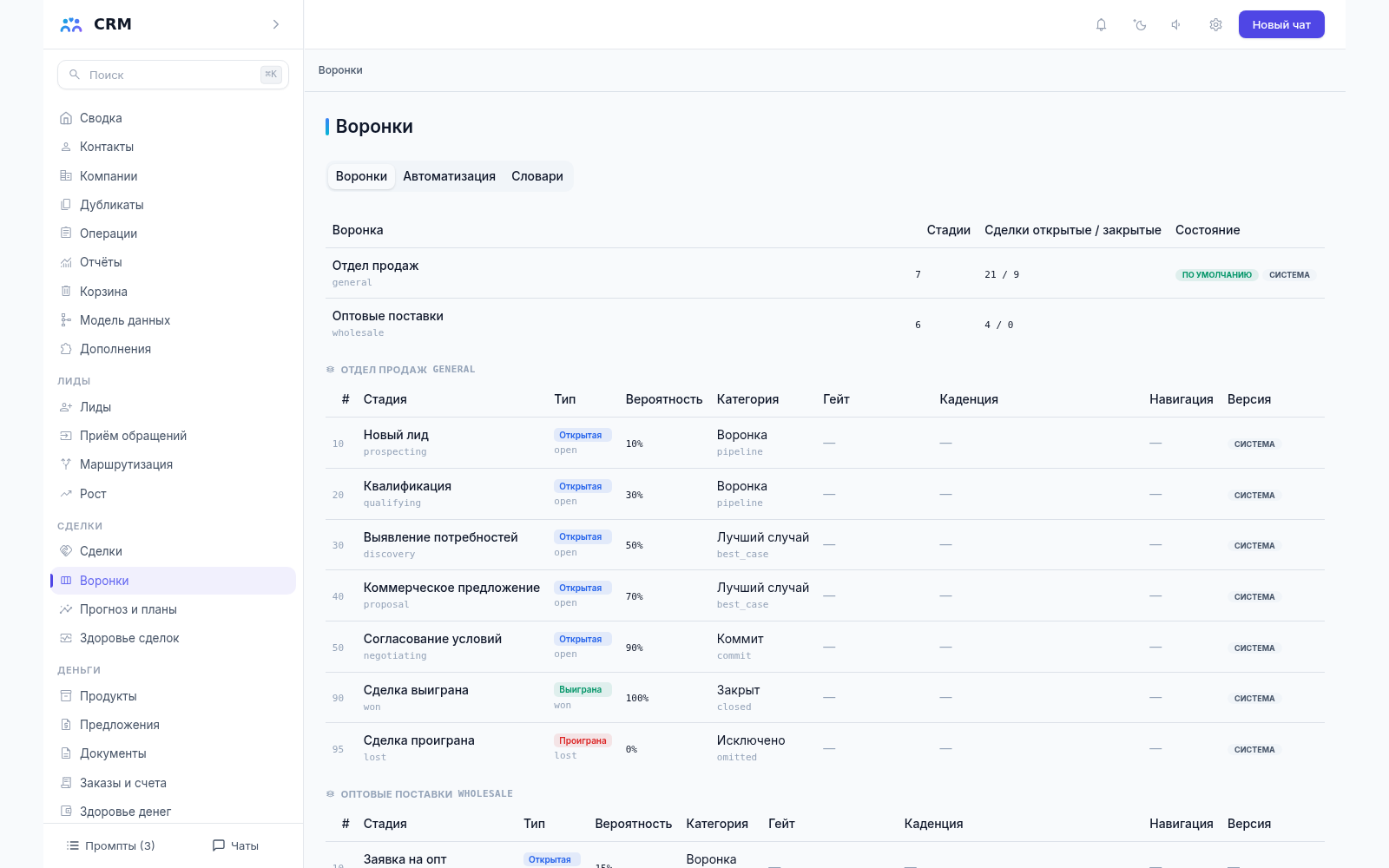Screen dimensions: 1389x868
Task: Click the Выиграна type badge
Action: point(581,690)
